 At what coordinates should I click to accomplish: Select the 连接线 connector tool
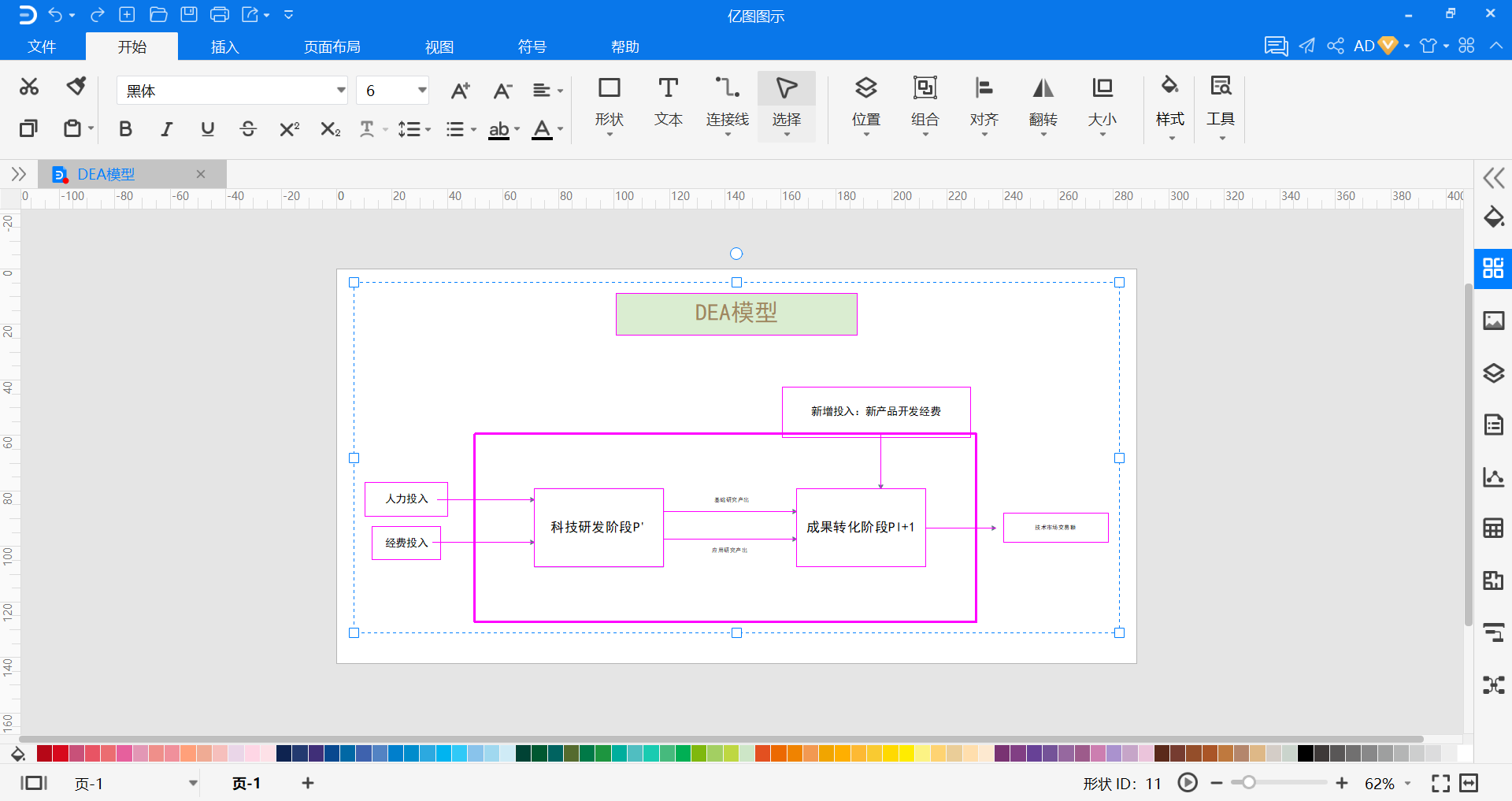(x=727, y=104)
